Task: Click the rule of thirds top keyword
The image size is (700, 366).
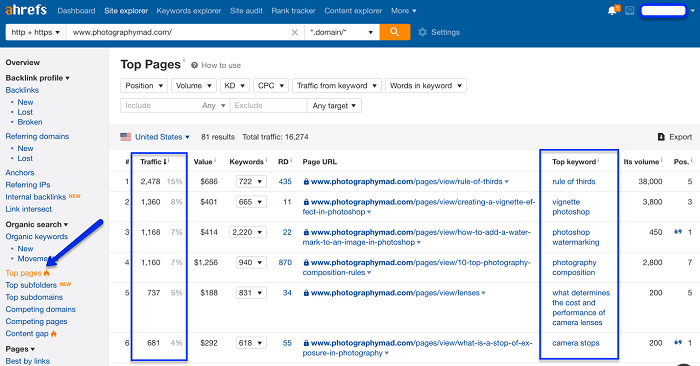Action: click(x=574, y=182)
